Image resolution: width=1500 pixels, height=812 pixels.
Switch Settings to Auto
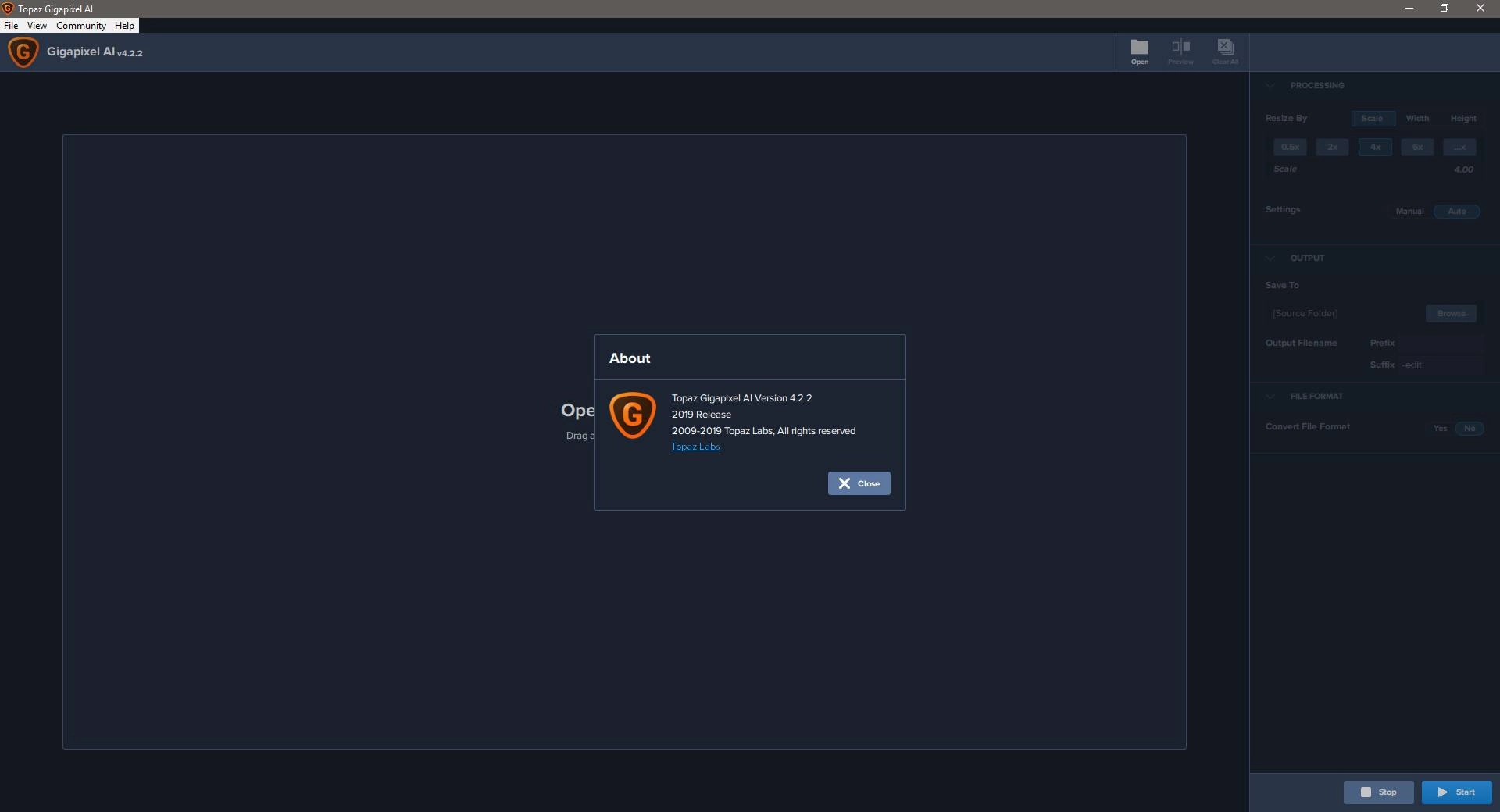(x=1457, y=212)
